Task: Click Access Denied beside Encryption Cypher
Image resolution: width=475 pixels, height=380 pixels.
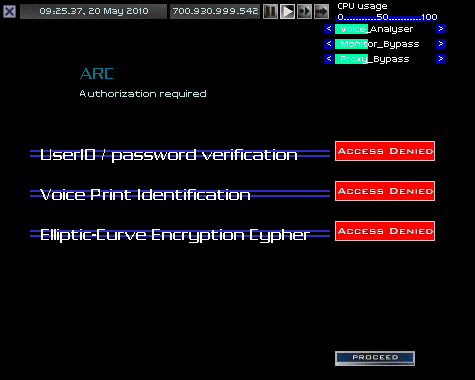Action: (x=385, y=231)
